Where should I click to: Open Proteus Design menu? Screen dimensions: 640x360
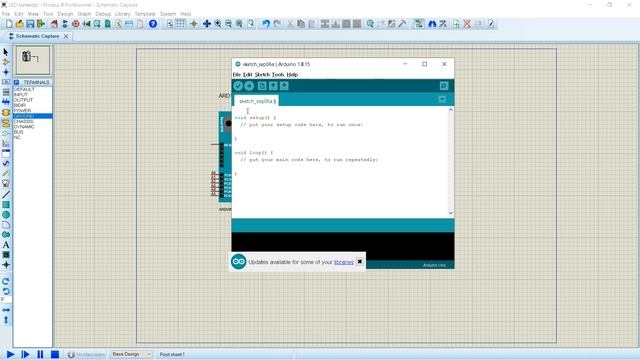65,14
